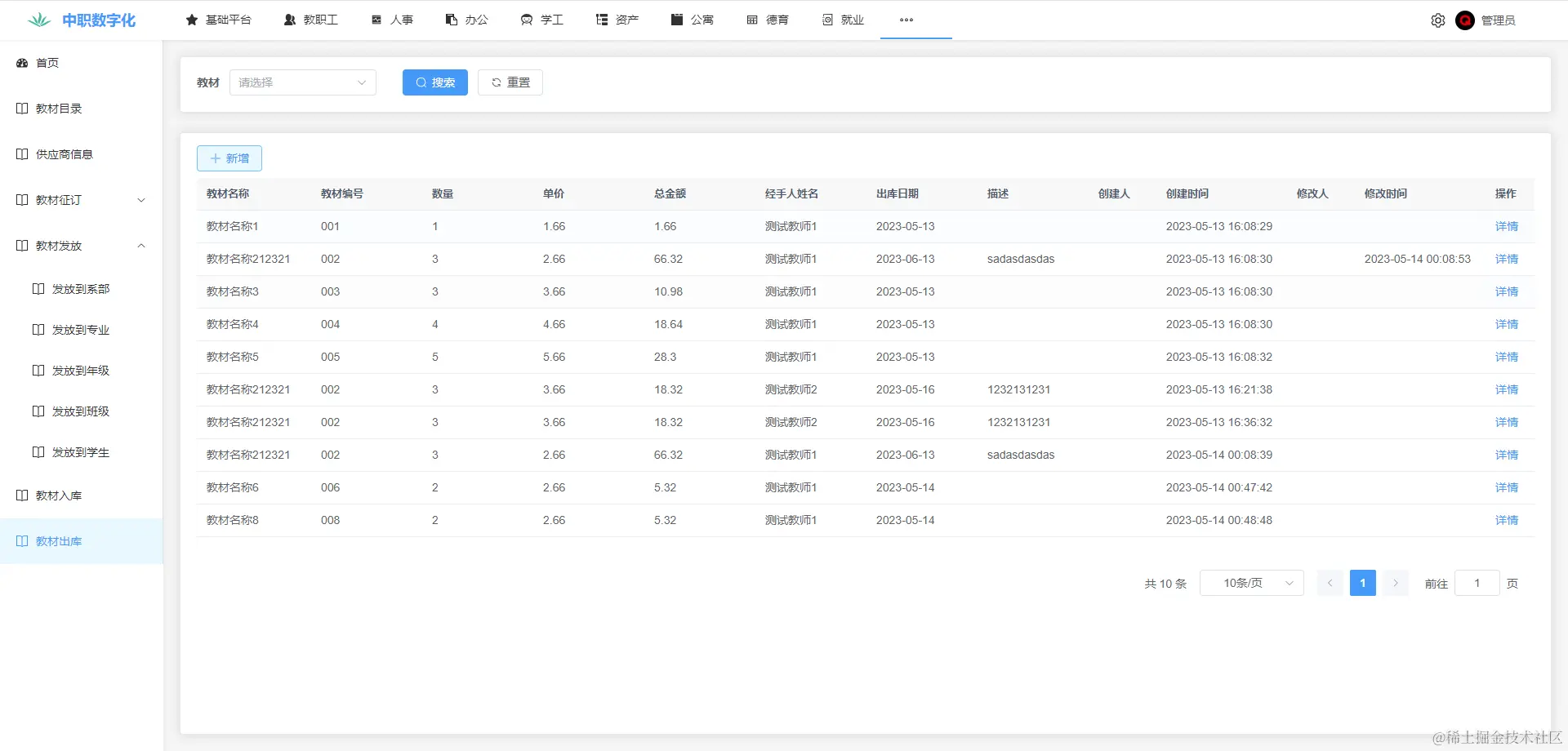
Task: Go to previous page arrow
Action: coord(1330,583)
